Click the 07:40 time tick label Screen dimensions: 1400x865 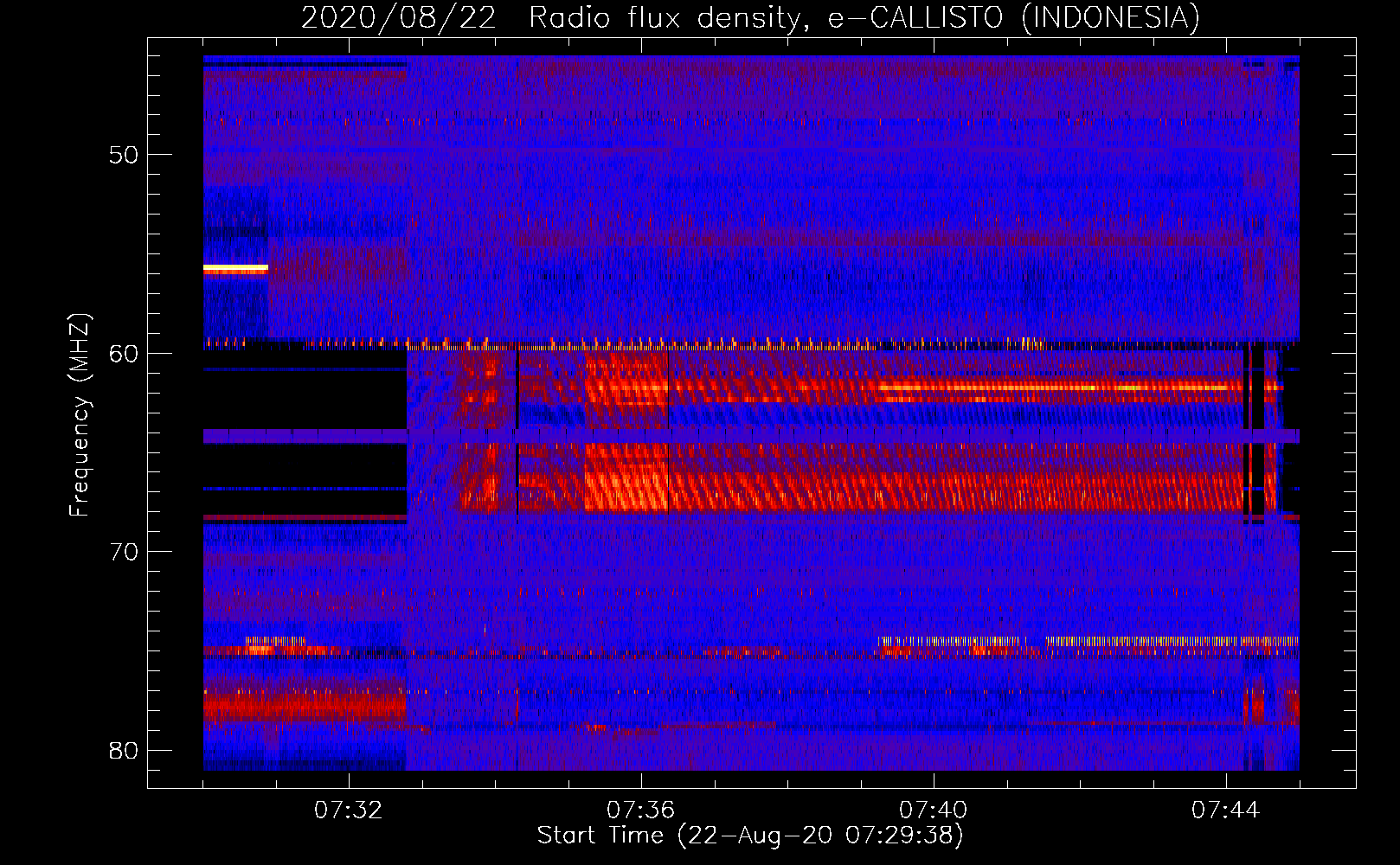tap(934, 811)
